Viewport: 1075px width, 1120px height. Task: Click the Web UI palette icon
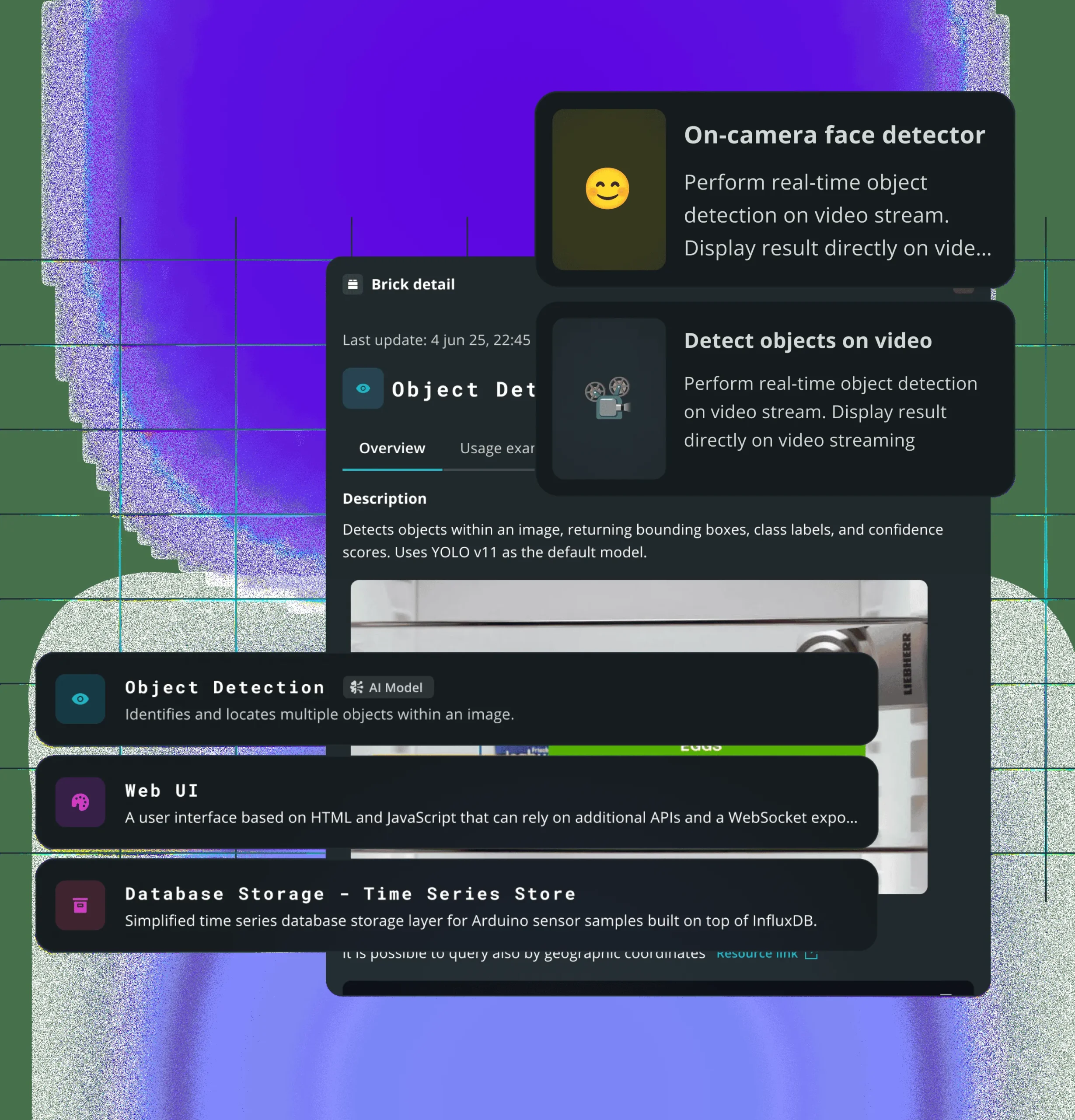pos(80,802)
